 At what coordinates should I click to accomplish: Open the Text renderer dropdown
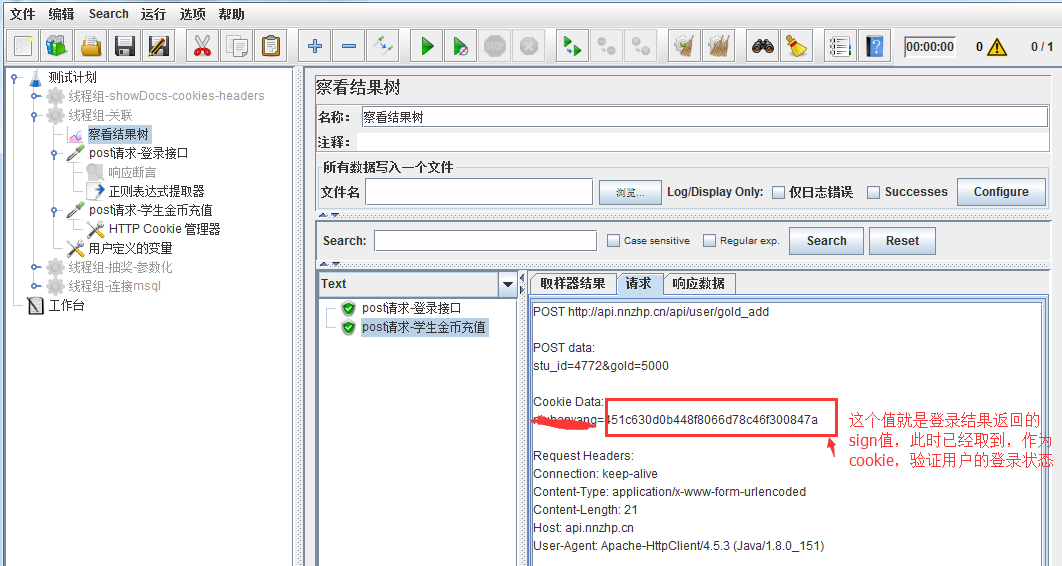507,284
